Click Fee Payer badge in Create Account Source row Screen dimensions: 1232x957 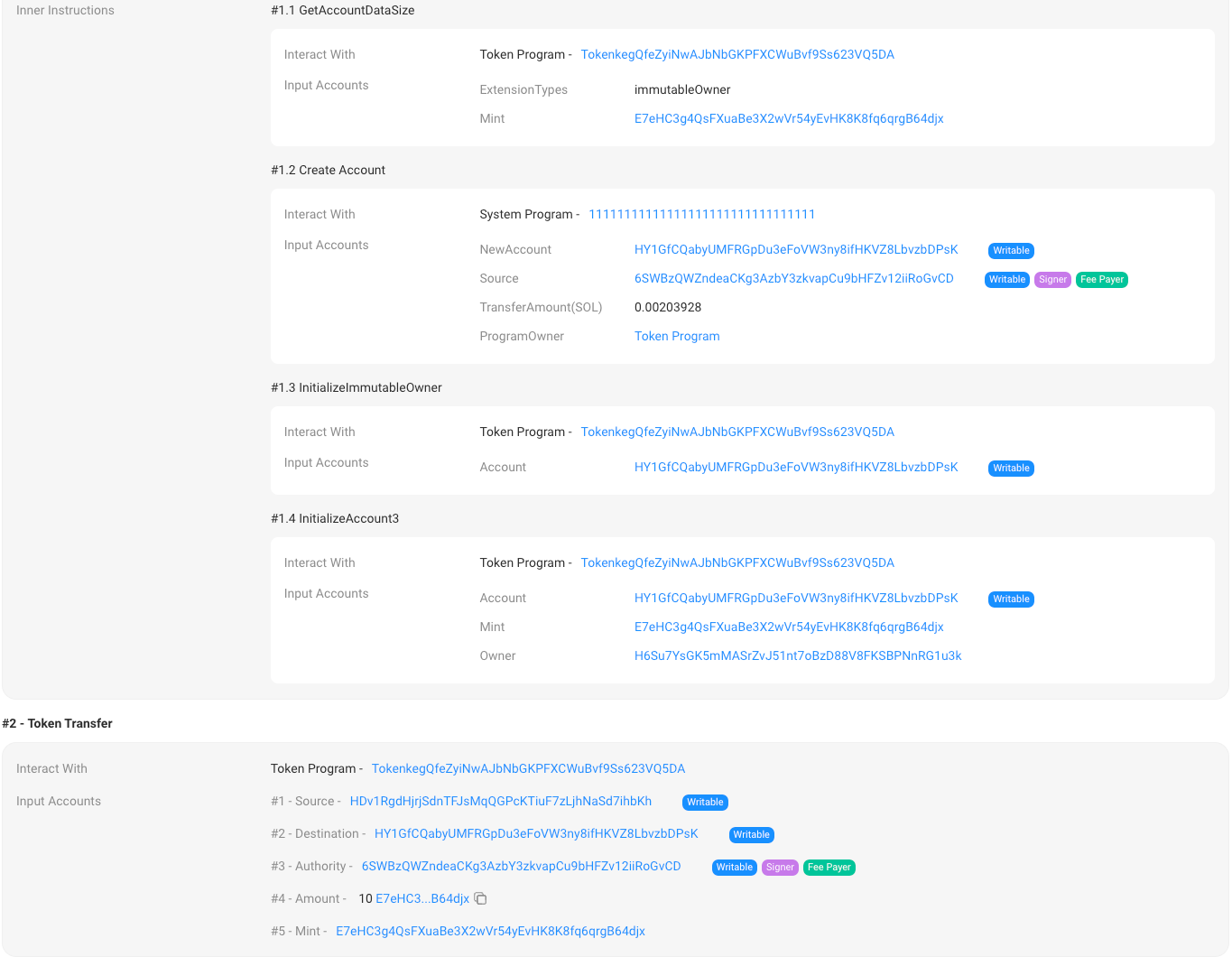[1102, 280]
